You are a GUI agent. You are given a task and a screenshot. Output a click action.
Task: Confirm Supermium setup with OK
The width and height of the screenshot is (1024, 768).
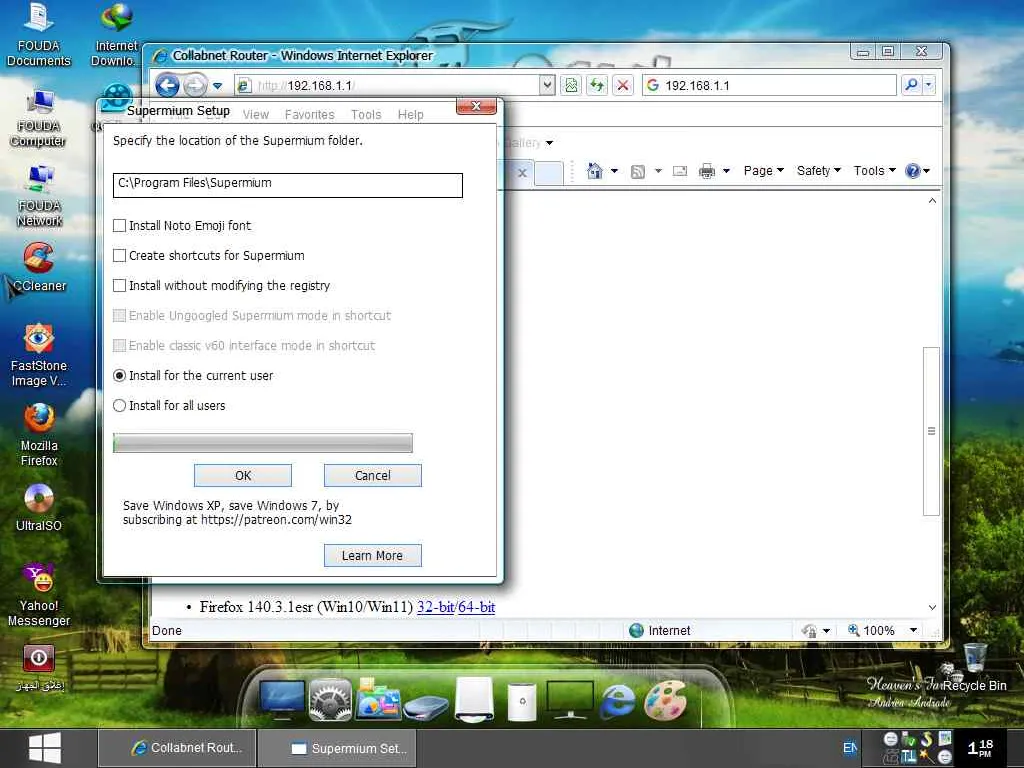[243, 475]
